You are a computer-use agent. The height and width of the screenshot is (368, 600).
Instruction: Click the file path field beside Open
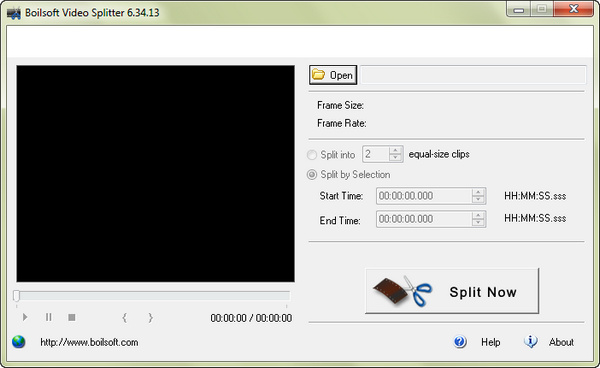coord(473,75)
